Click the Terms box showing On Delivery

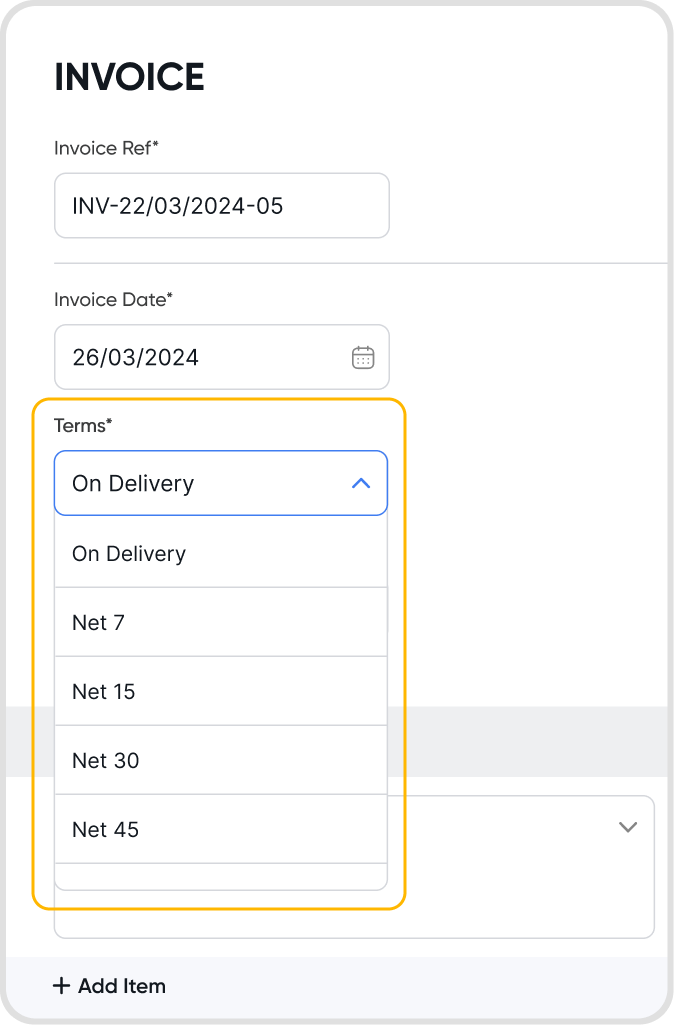point(200,484)
